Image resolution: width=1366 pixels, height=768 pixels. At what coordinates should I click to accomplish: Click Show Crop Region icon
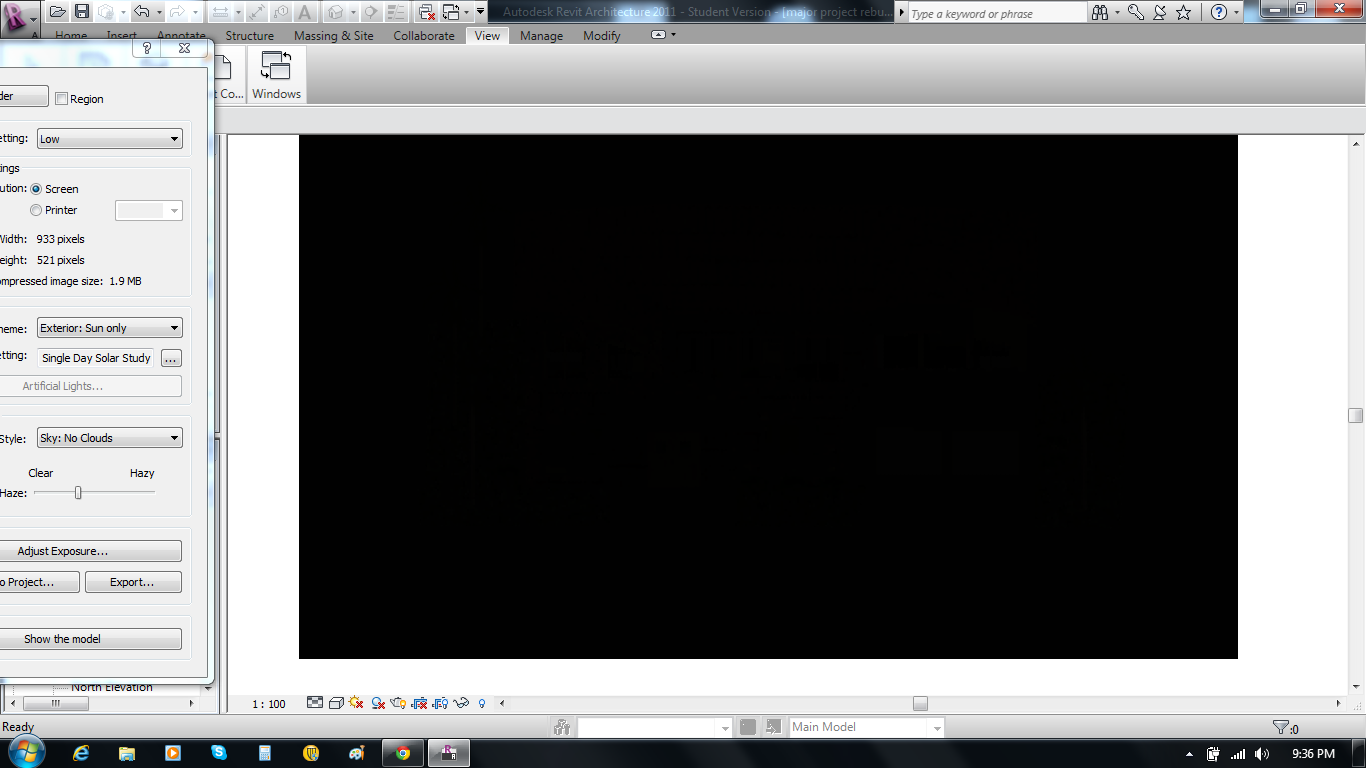coord(440,703)
